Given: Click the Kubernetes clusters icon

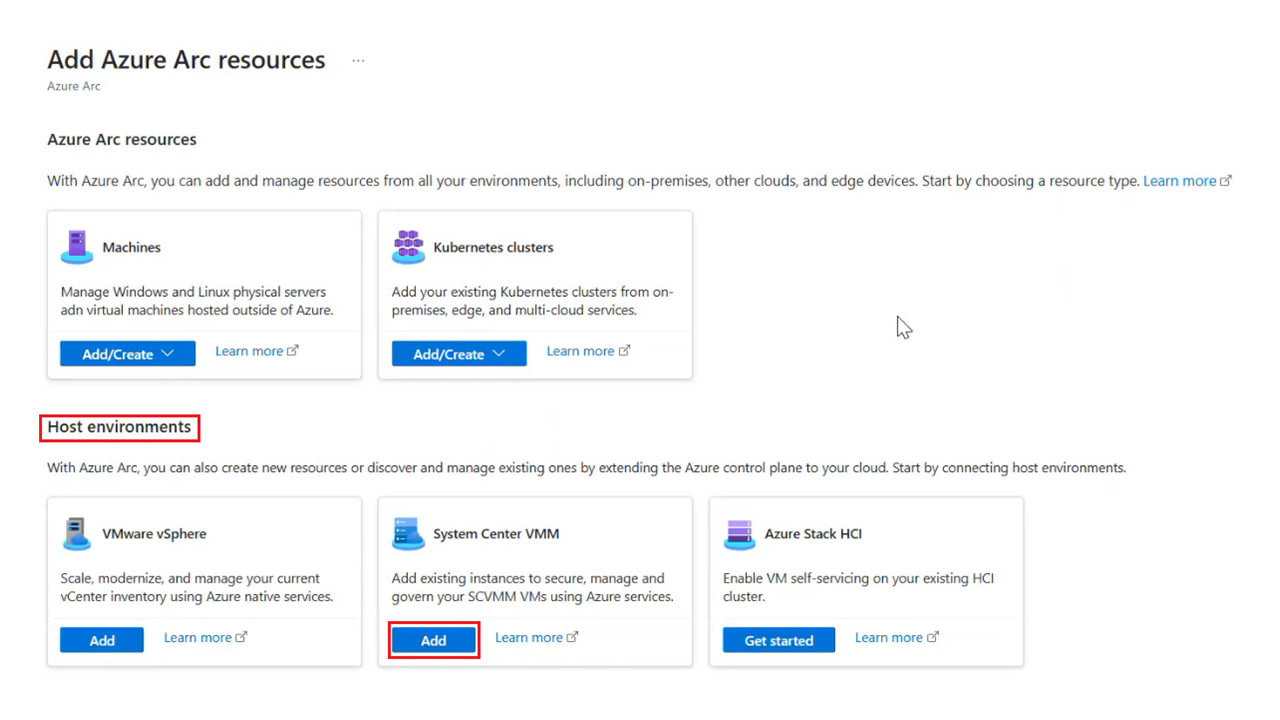Looking at the screenshot, I should tap(408, 247).
